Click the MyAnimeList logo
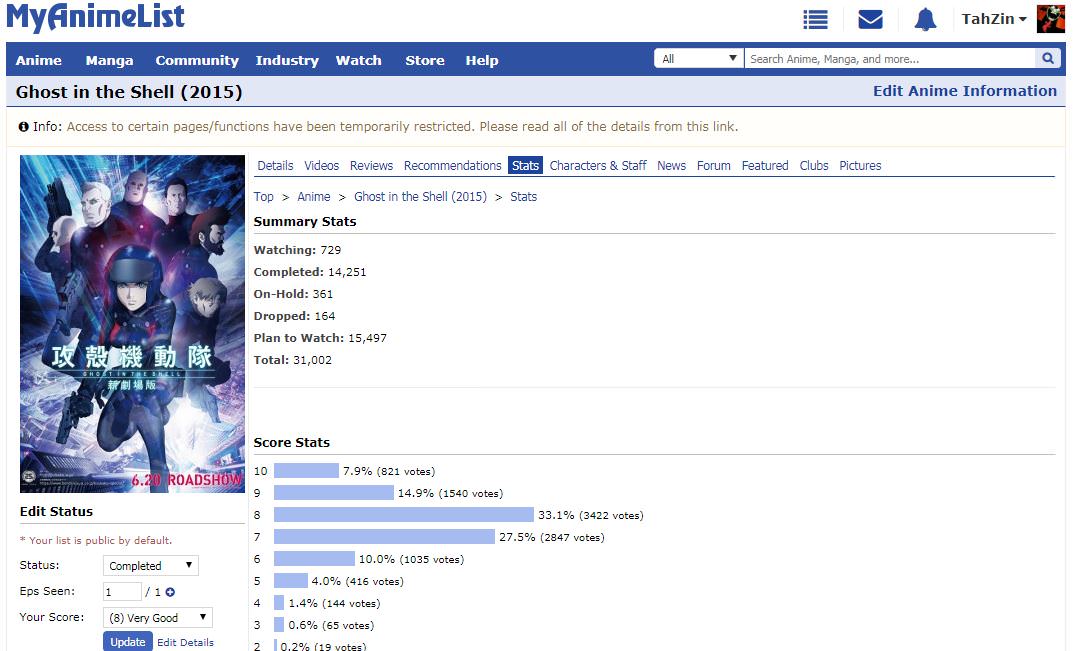 (x=95, y=18)
